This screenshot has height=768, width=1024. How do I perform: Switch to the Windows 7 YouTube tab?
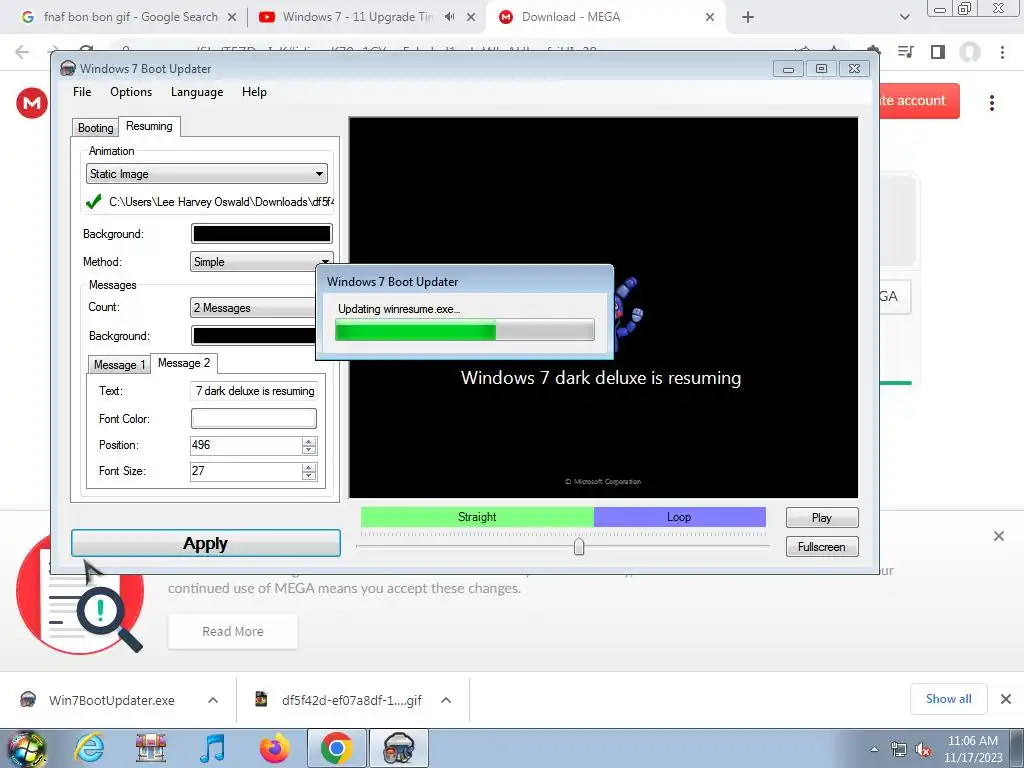coord(357,17)
